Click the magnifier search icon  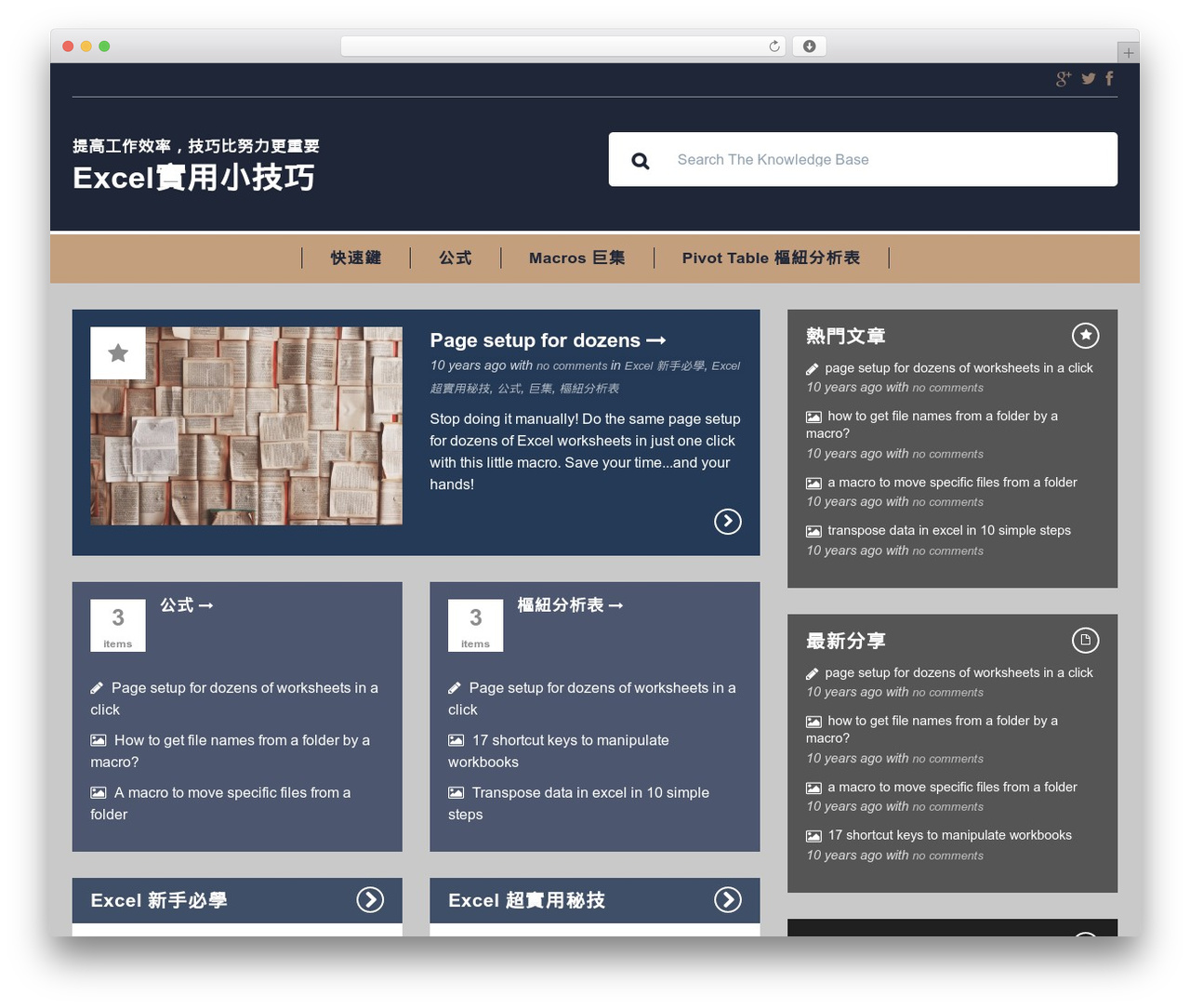[x=641, y=161]
